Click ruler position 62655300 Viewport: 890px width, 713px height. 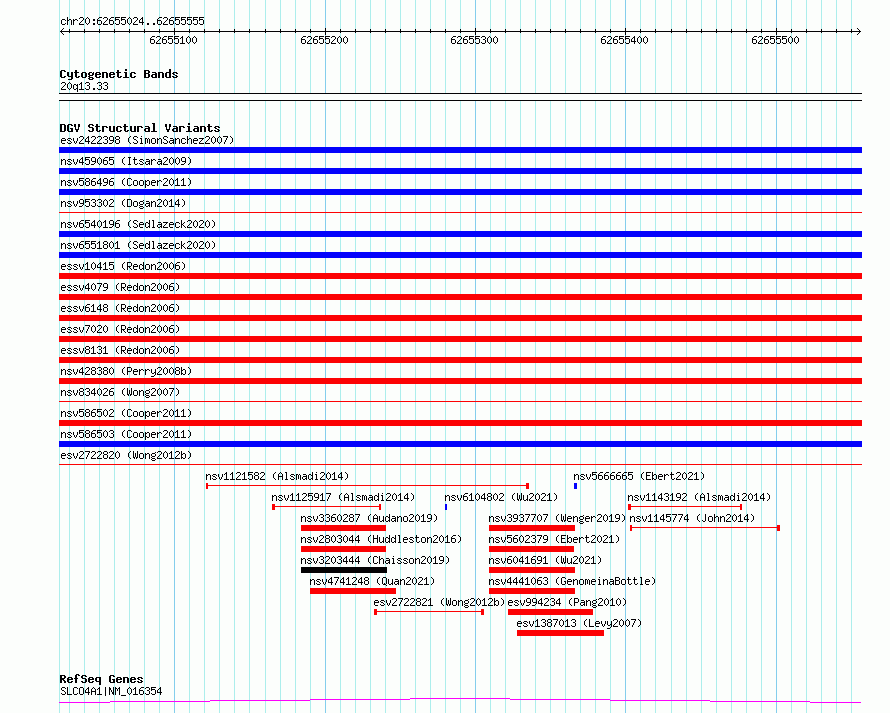475,40
